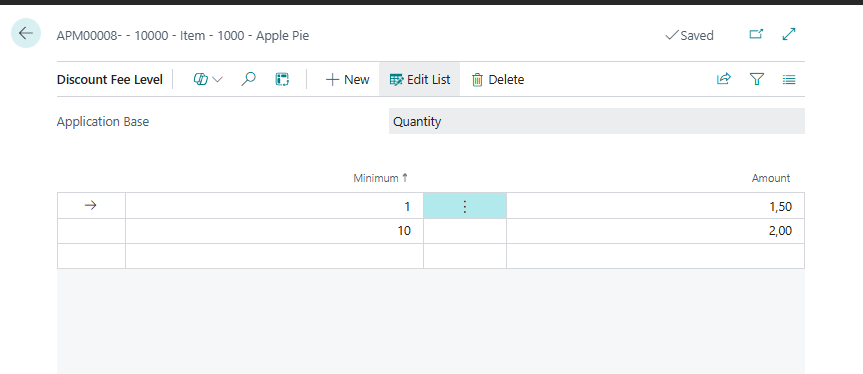Open the Copilot icon in the toolbar

(200, 80)
